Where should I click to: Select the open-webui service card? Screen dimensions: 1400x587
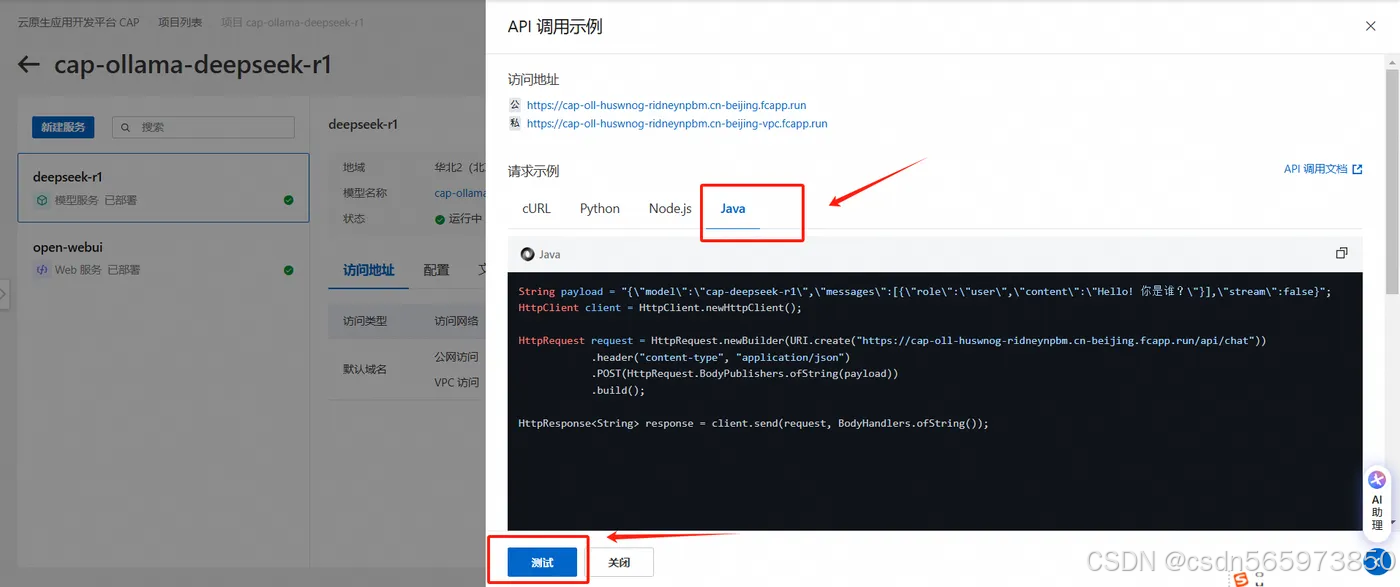click(164, 258)
